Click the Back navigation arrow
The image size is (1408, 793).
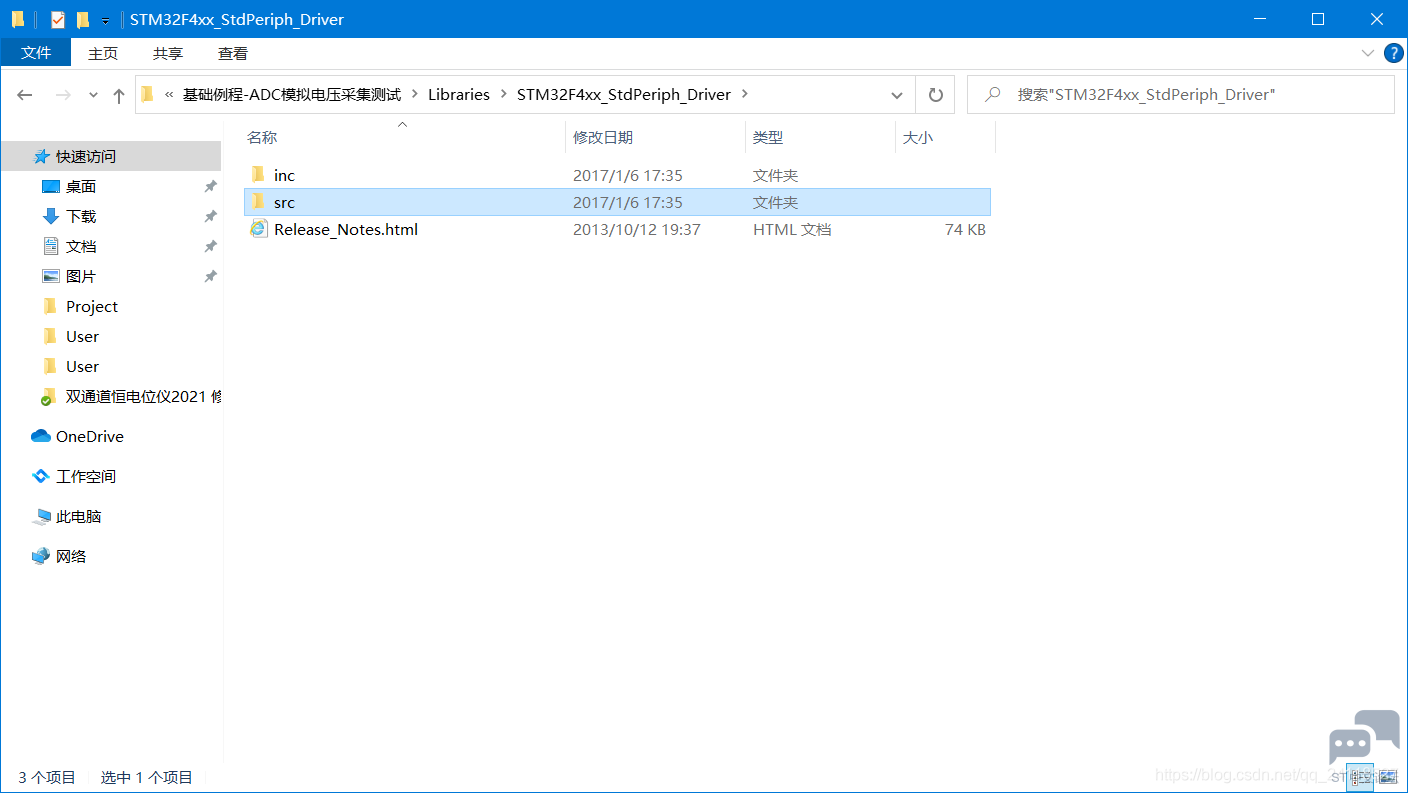(x=25, y=95)
